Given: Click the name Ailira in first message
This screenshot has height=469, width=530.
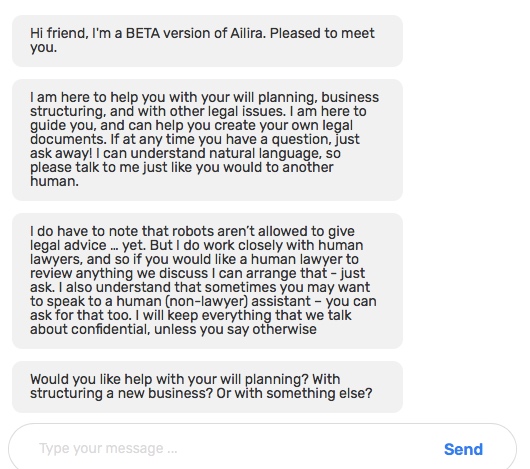Looking at the screenshot, I should [248, 33].
